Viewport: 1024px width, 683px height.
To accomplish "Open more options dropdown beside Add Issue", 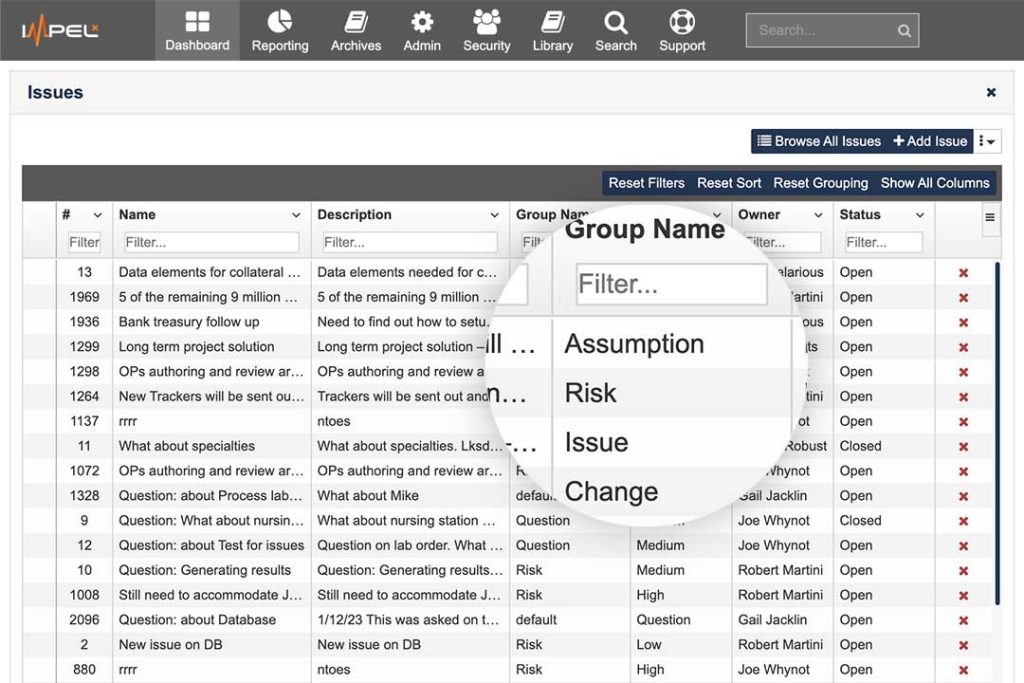I will (988, 142).
